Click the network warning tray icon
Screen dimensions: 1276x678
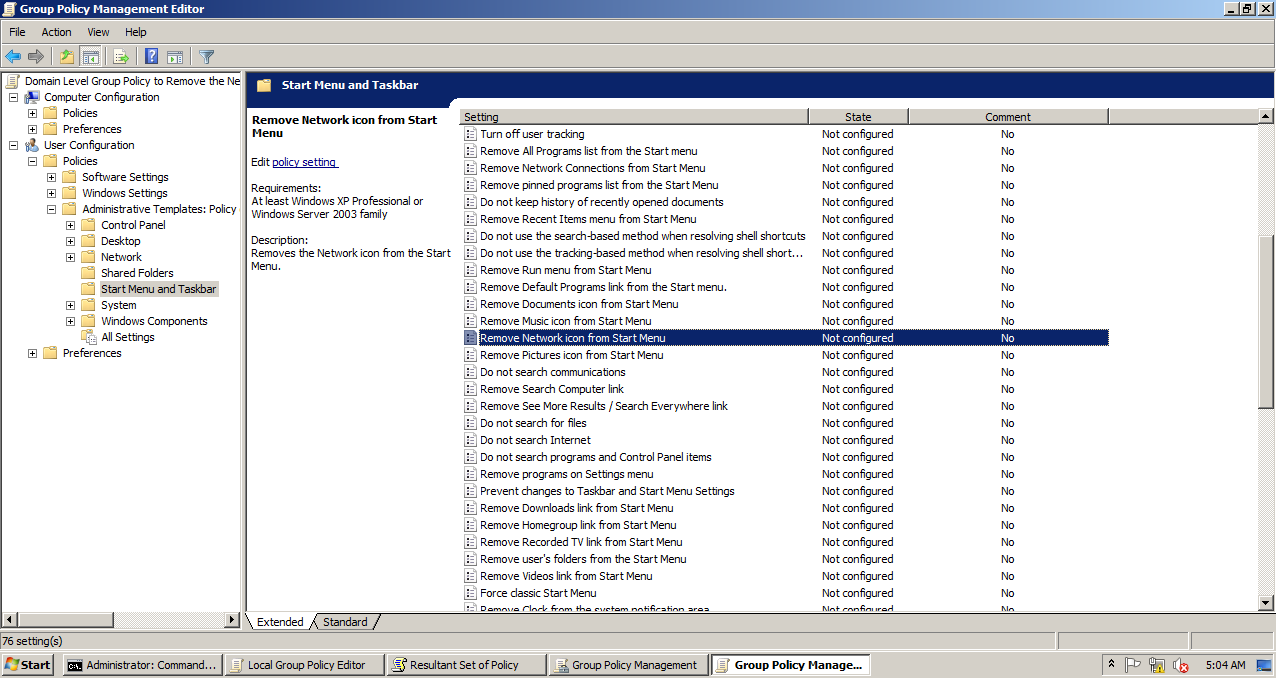coord(1157,664)
